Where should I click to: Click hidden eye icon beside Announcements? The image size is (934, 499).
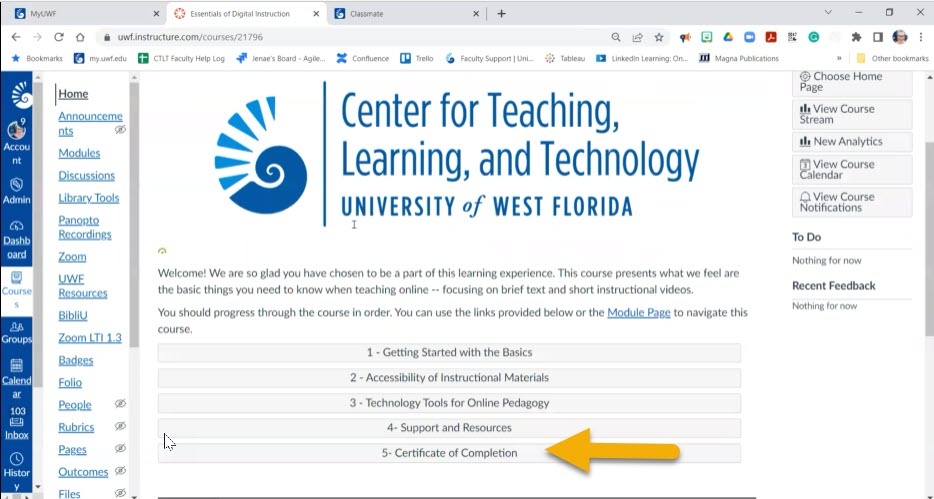coord(120,130)
